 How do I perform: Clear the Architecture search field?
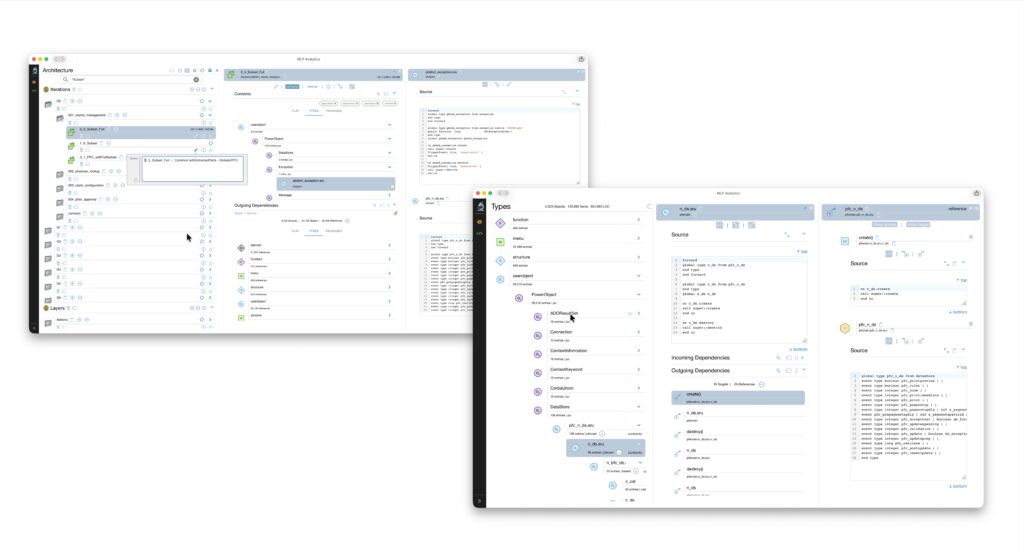coord(196,79)
